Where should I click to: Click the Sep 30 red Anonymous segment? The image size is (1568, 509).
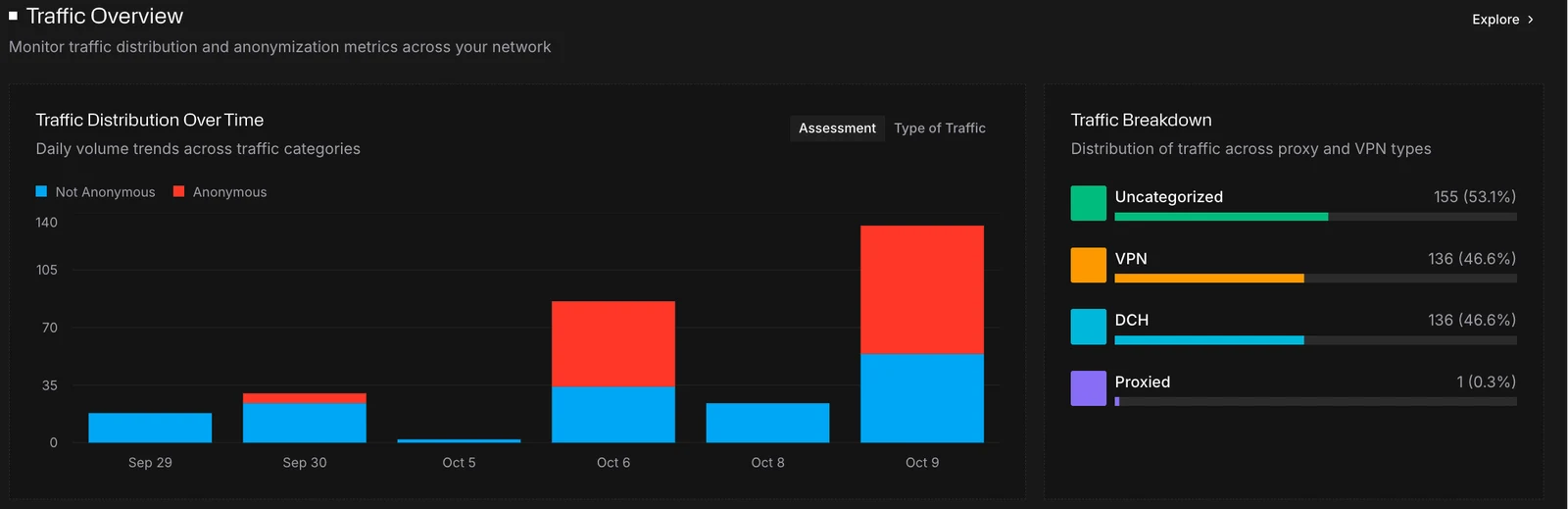point(305,398)
